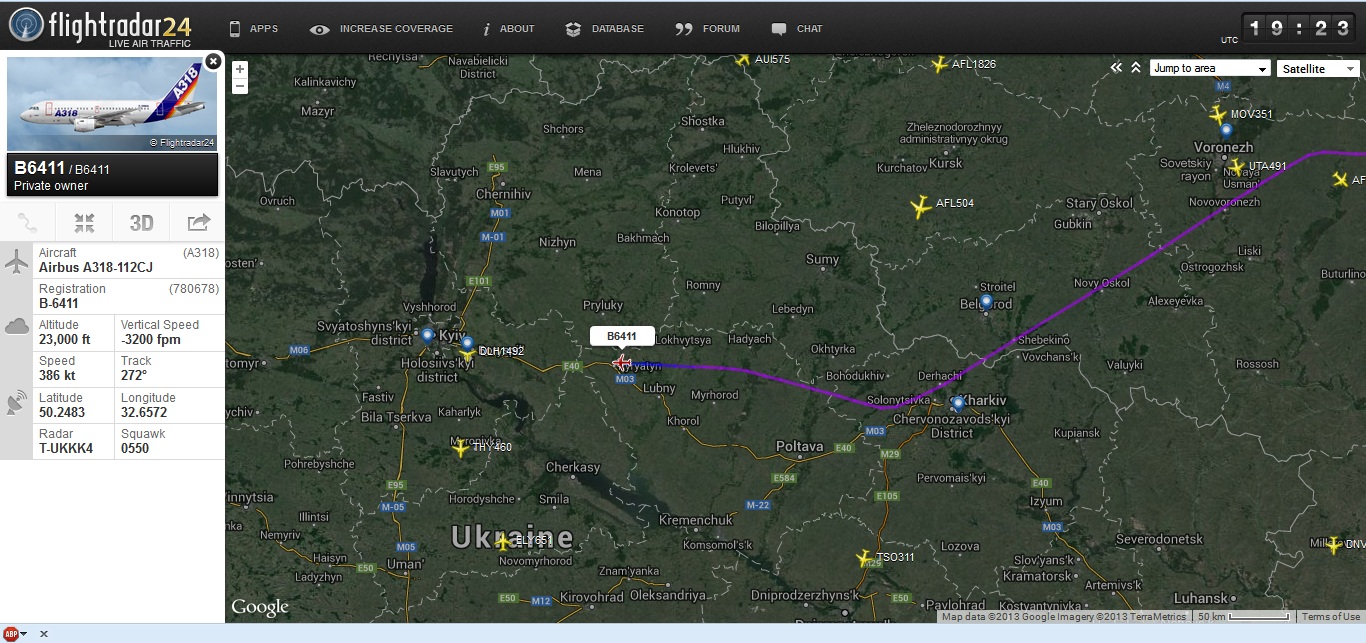Viewport: 1366px width, 643px height.
Task: Close the B6411 flight info panel
Action: [213, 61]
